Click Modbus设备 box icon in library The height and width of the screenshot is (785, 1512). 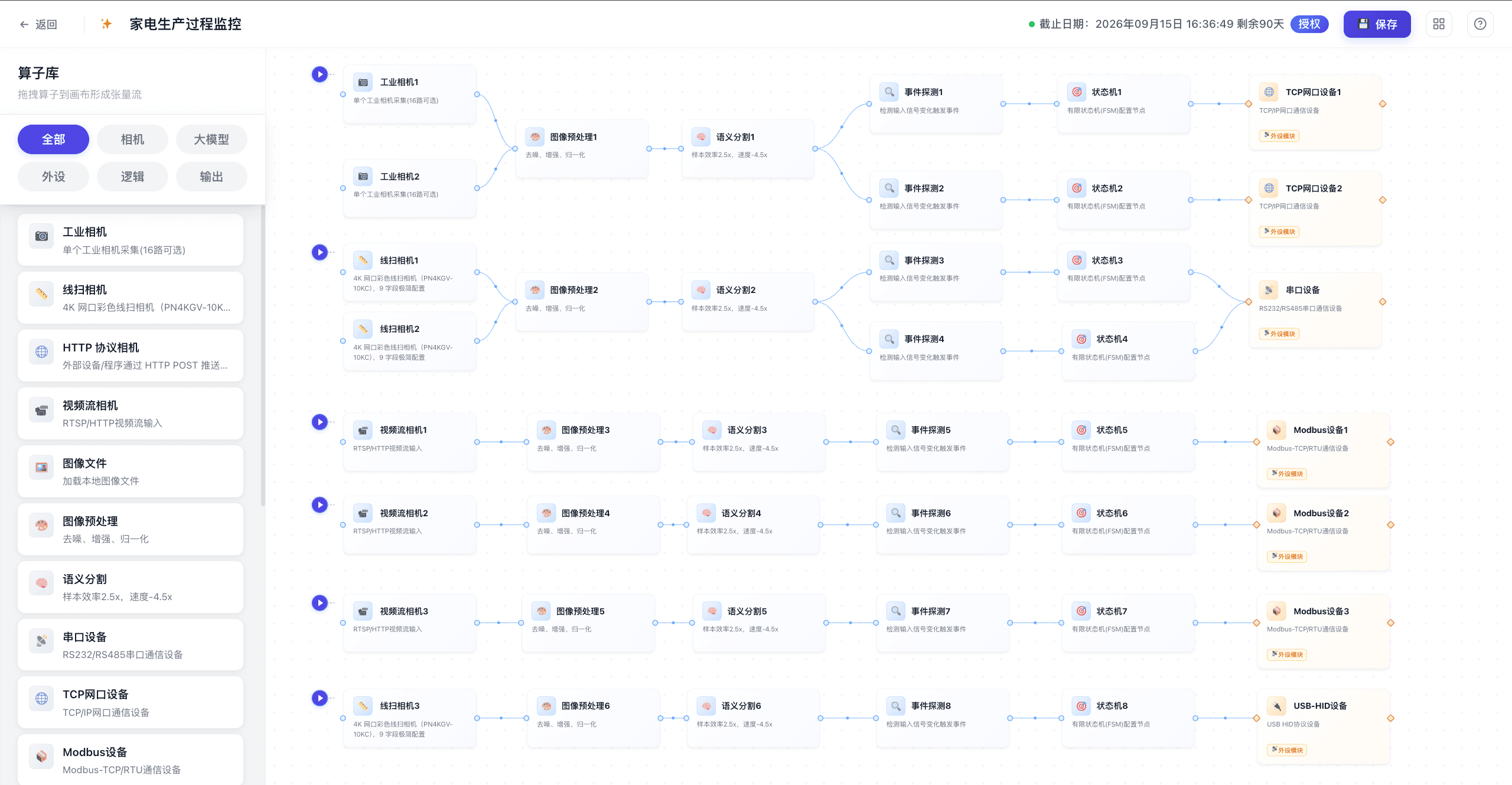coord(41,757)
